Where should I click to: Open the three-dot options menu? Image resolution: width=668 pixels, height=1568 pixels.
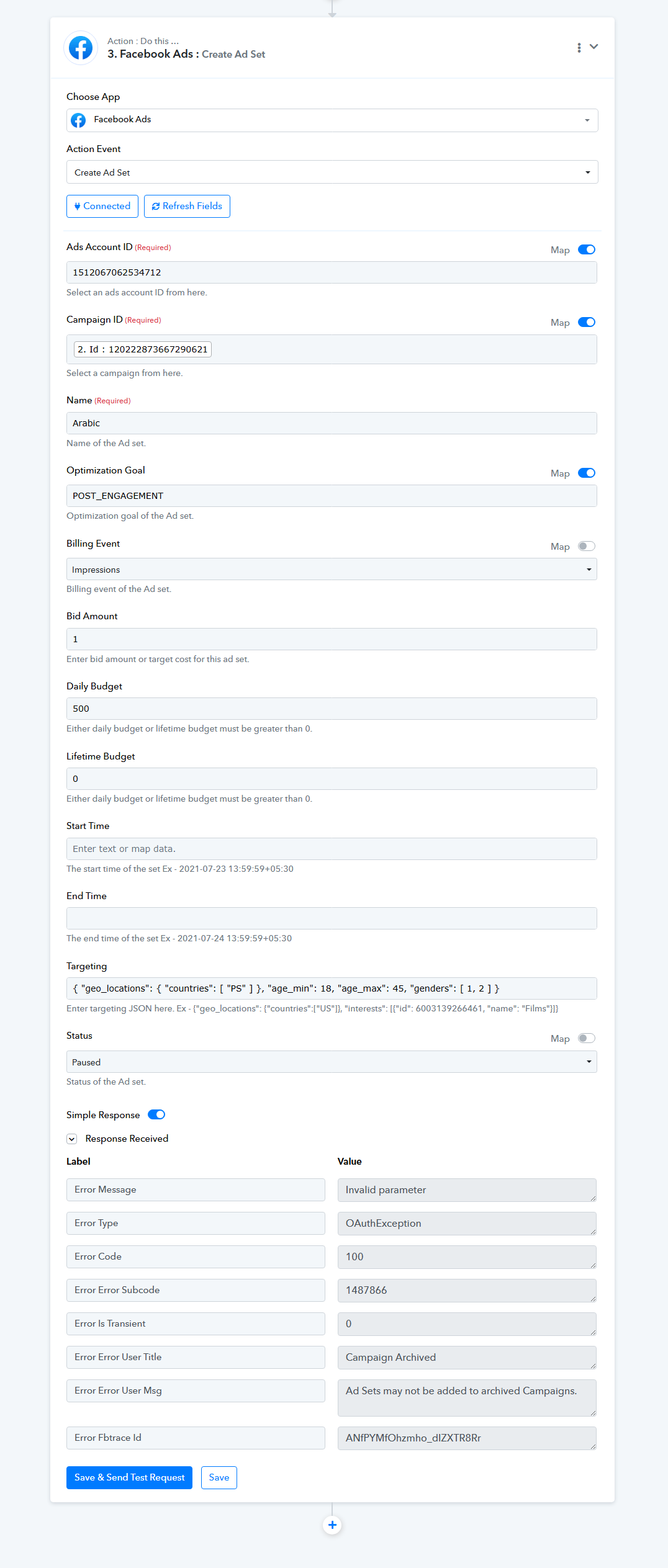pos(579,48)
